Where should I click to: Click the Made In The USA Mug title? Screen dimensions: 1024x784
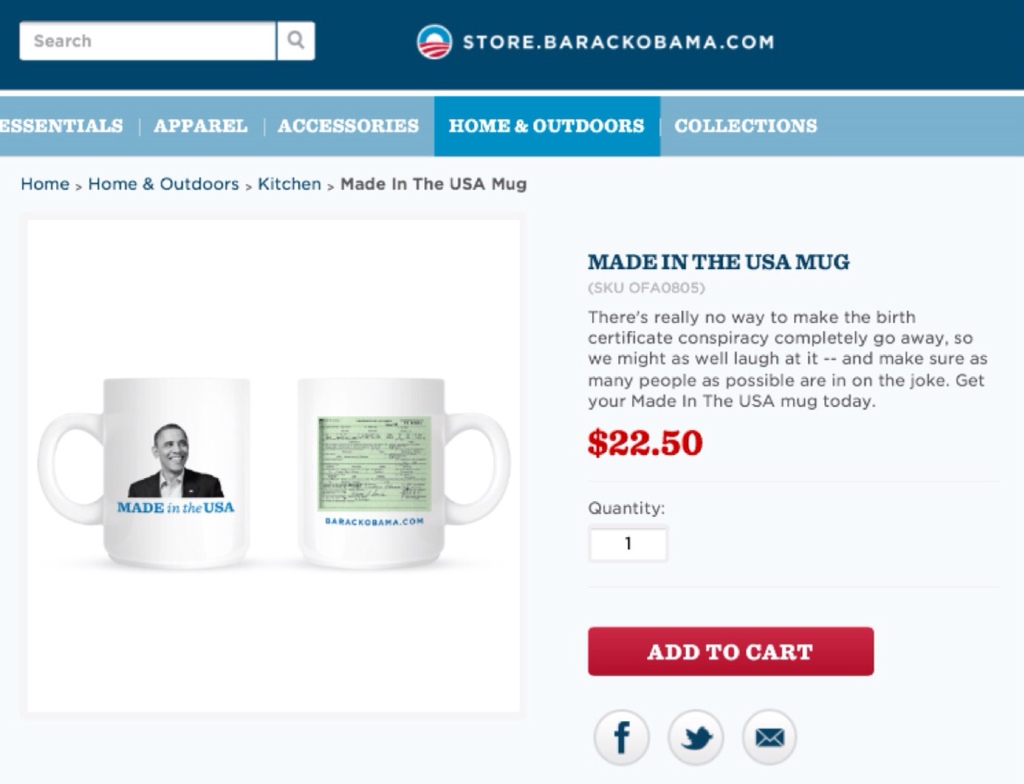(x=718, y=262)
